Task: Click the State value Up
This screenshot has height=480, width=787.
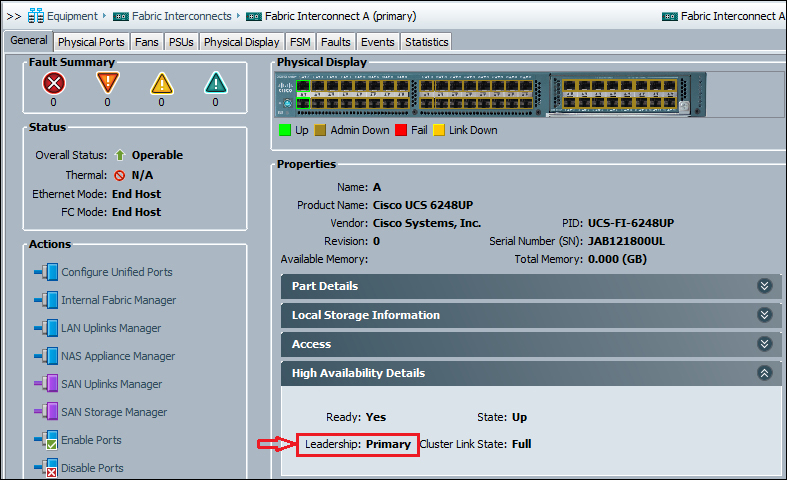Action: [x=519, y=417]
